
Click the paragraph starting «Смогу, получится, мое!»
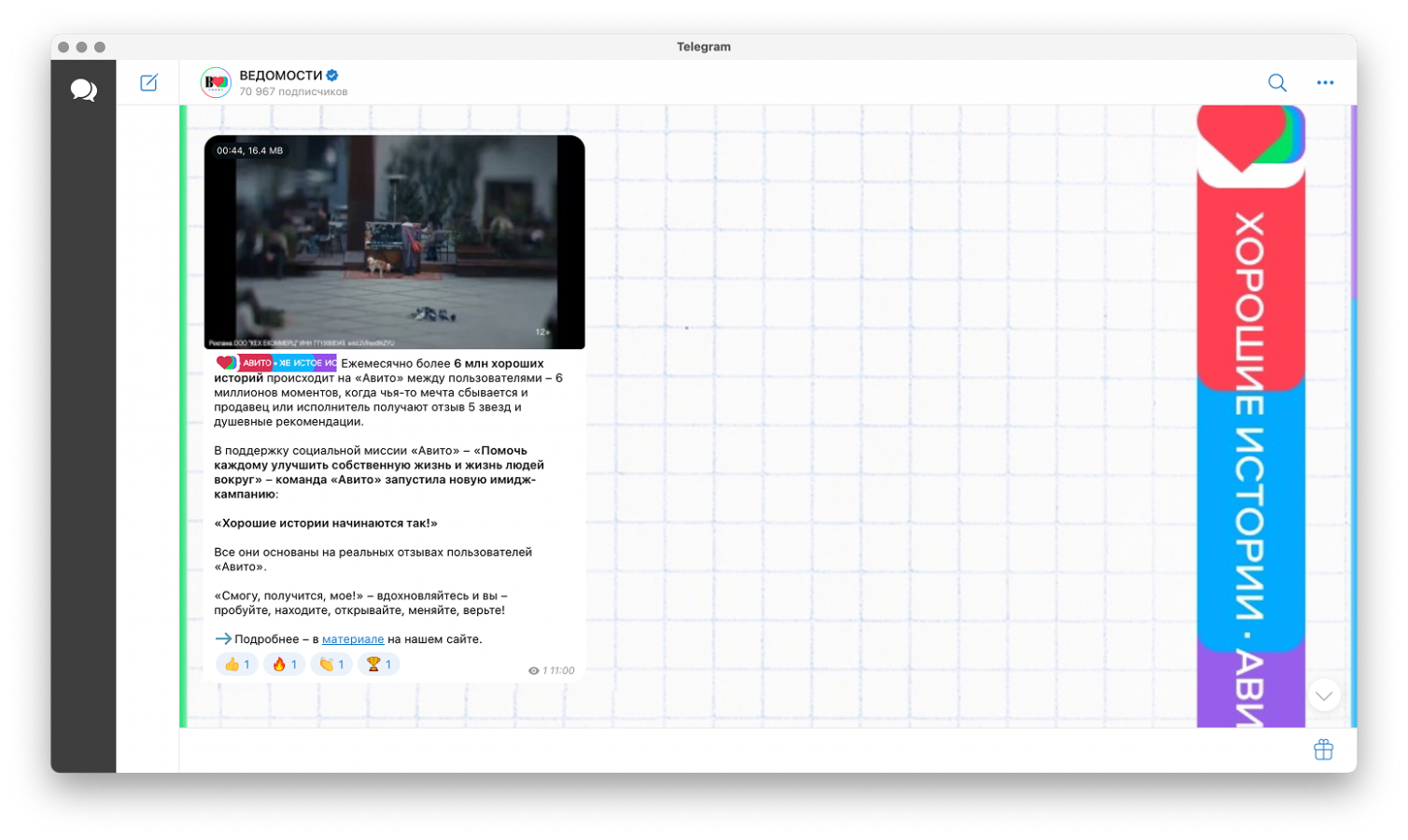tap(360, 603)
